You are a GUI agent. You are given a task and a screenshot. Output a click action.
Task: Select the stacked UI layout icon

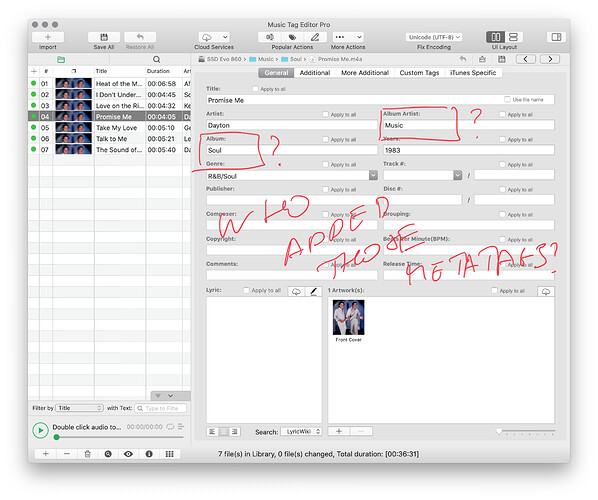pyautogui.click(x=513, y=37)
